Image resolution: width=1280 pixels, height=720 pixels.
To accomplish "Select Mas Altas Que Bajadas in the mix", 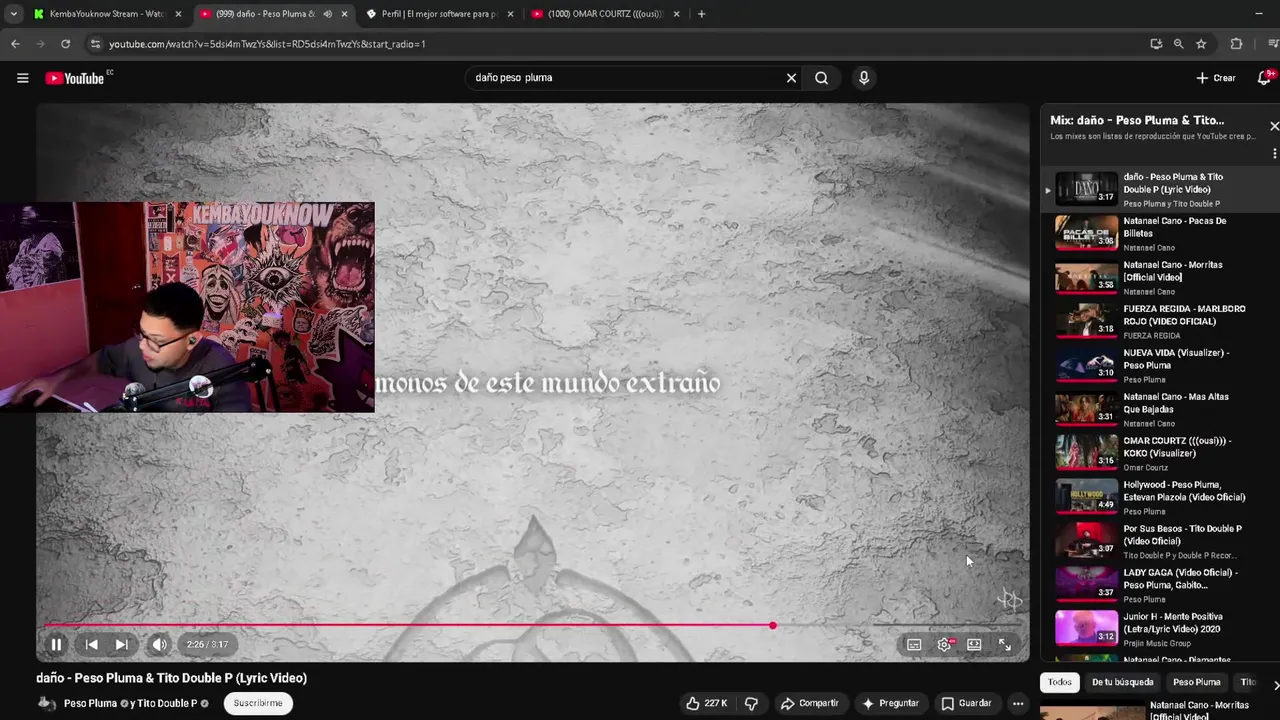I will (1160, 410).
